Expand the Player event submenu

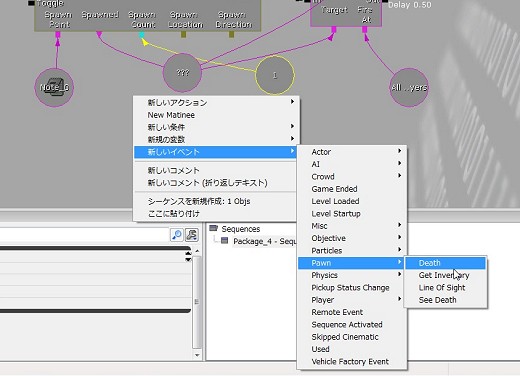(x=352, y=300)
